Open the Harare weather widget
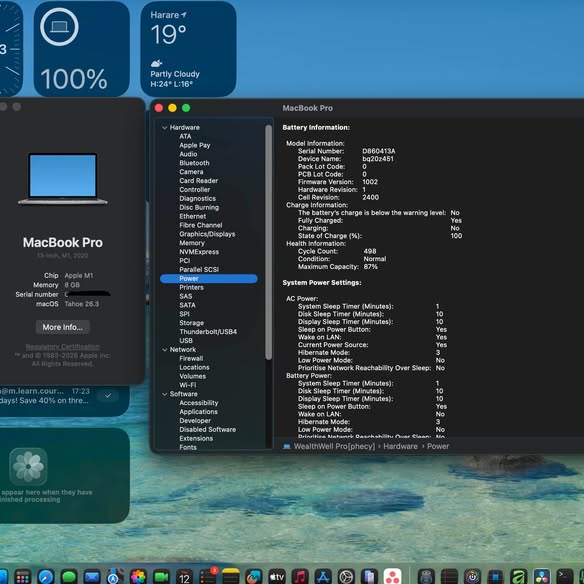 (188, 49)
